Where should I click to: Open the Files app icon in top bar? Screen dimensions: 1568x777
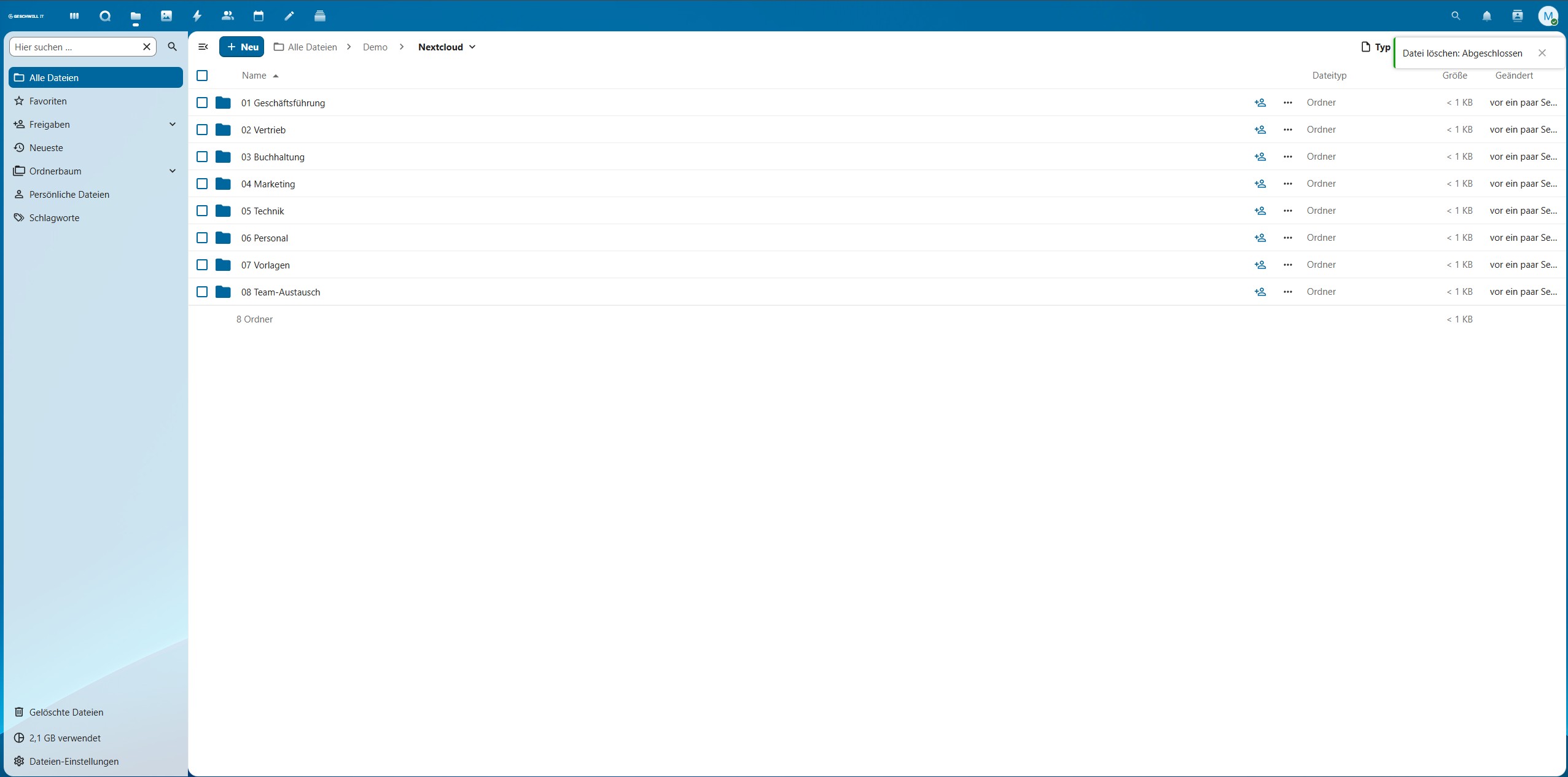click(136, 16)
